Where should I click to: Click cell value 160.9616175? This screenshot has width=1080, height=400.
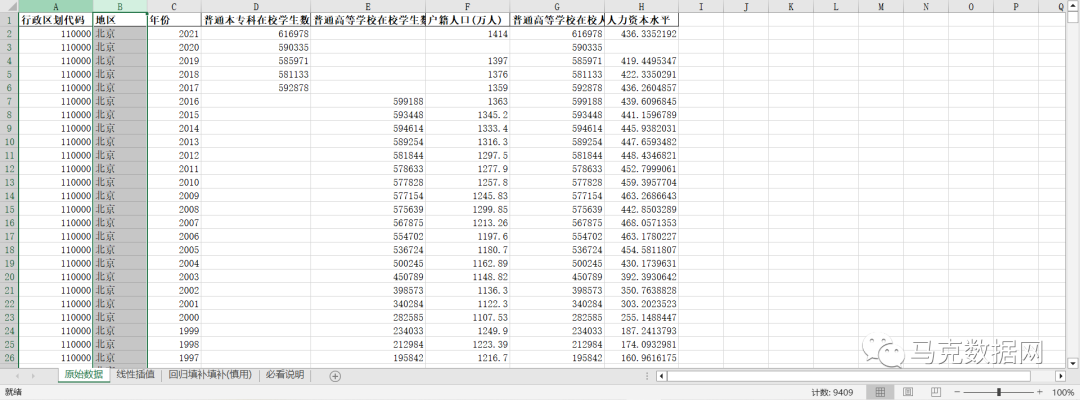click(x=642, y=358)
